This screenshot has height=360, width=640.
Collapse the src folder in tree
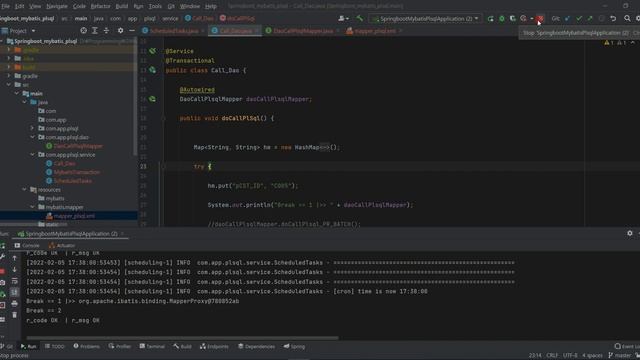(9, 84)
